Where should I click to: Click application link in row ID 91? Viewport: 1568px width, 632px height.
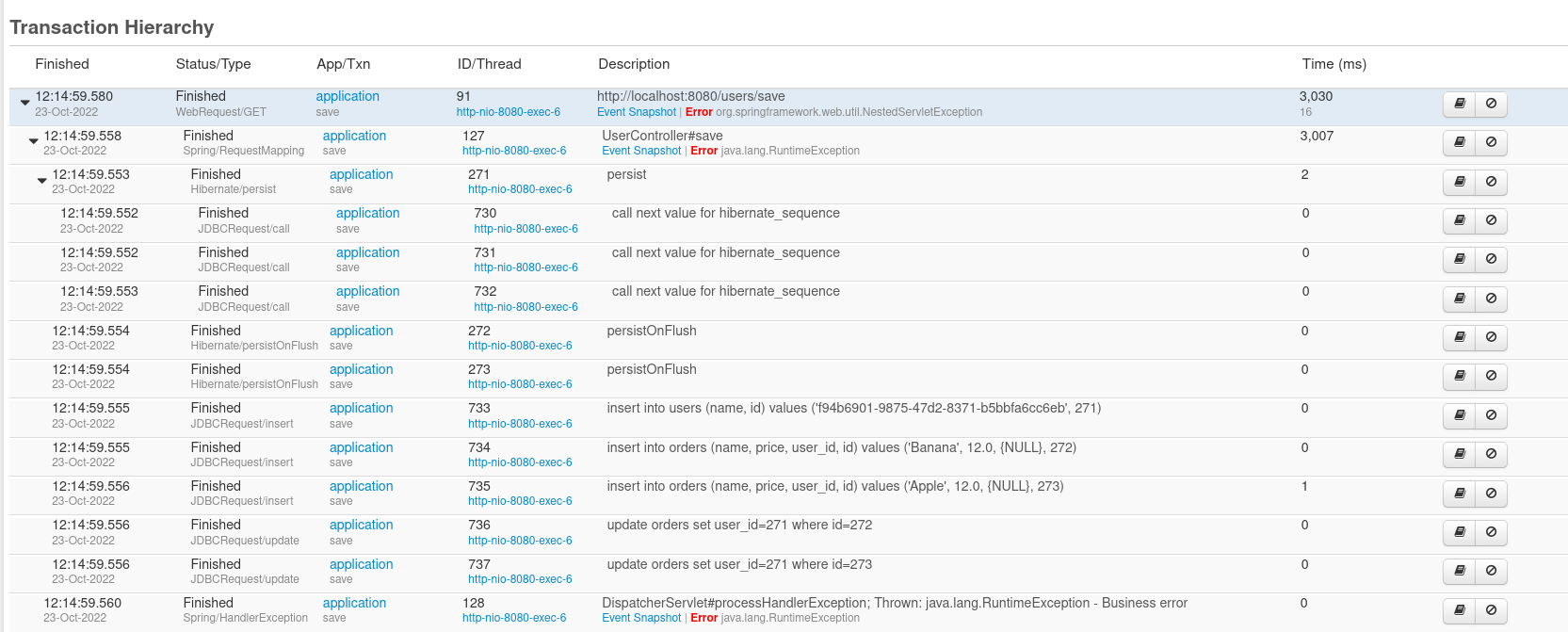348,96
